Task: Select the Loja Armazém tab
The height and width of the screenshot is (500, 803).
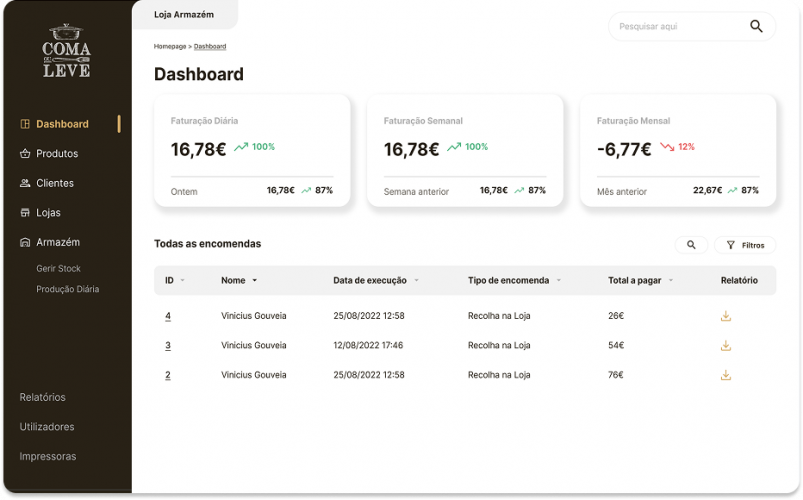Action: (184, 15)
